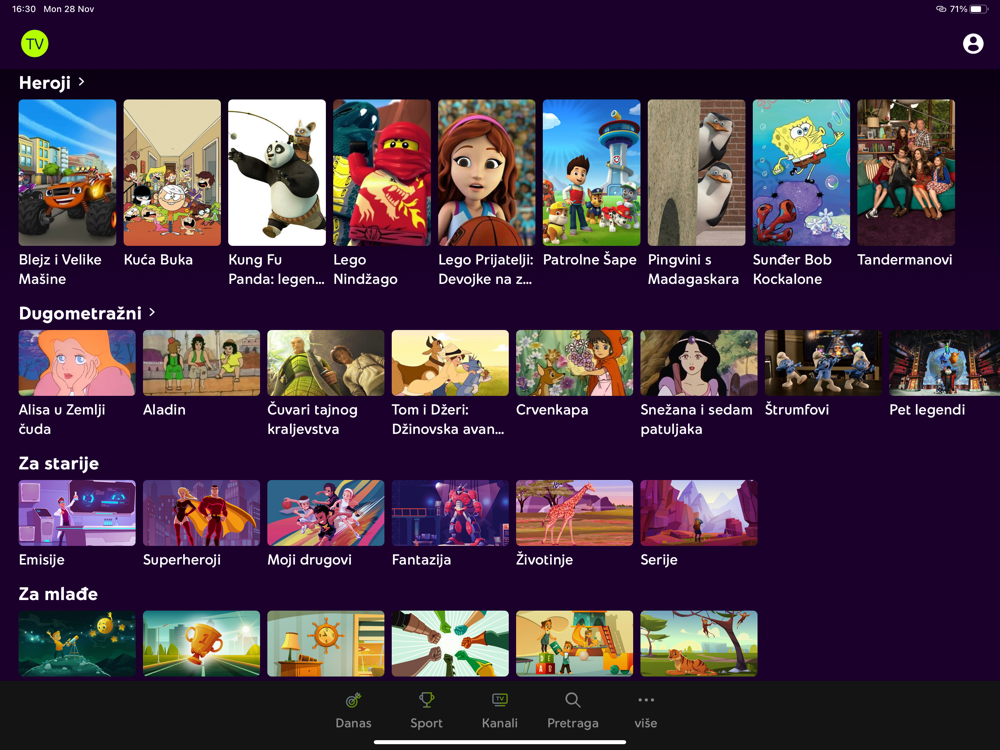The width and height of the screenshot is (1000, 750).
Task: Tap the Pretraga magnifier icon
Action: (573, 700)
